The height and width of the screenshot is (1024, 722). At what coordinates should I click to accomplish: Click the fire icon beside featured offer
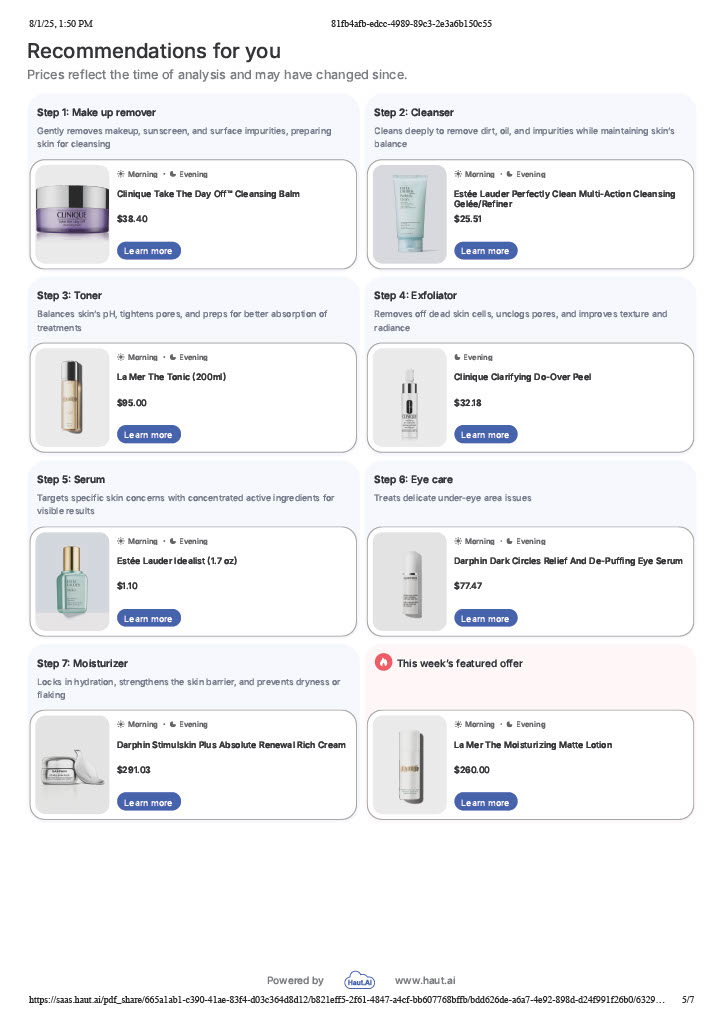click(x=383, y=662)
